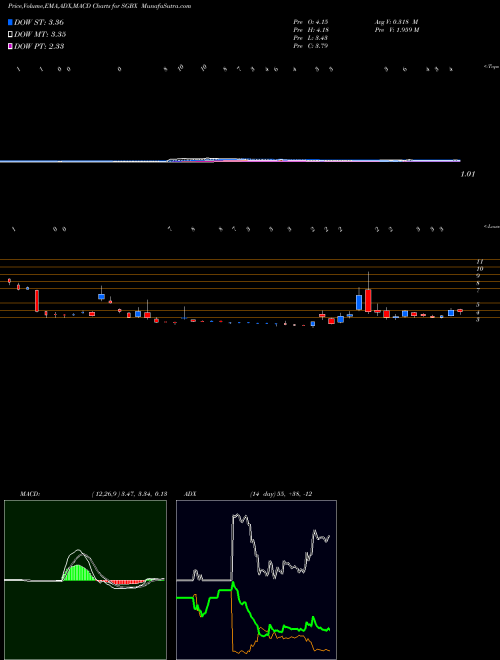Viewport: 500px width, 660px height.
Task: Click price axis label 11
Action: (x=479, y=262)
